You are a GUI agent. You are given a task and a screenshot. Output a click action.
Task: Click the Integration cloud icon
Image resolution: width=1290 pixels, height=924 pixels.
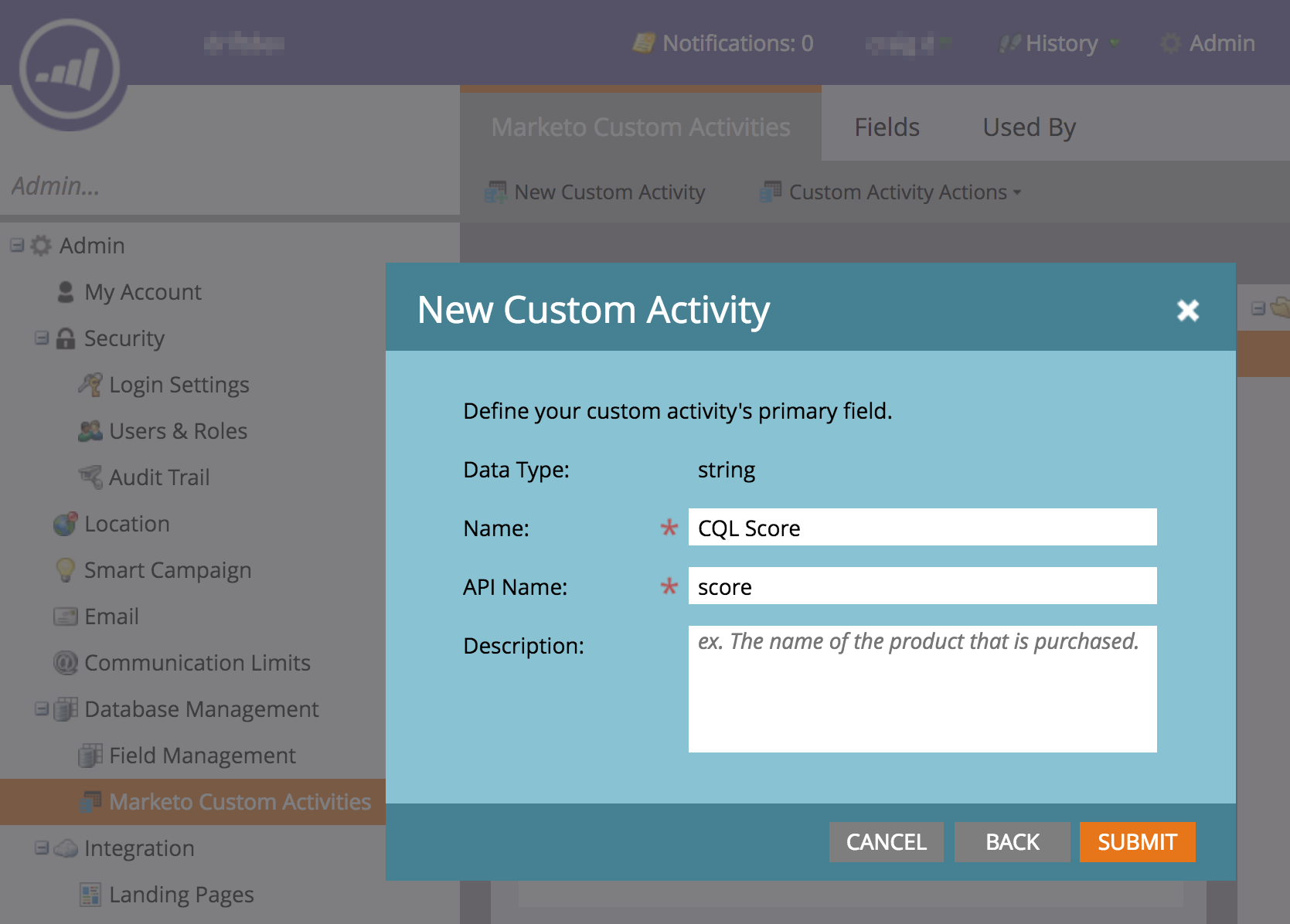66,848
